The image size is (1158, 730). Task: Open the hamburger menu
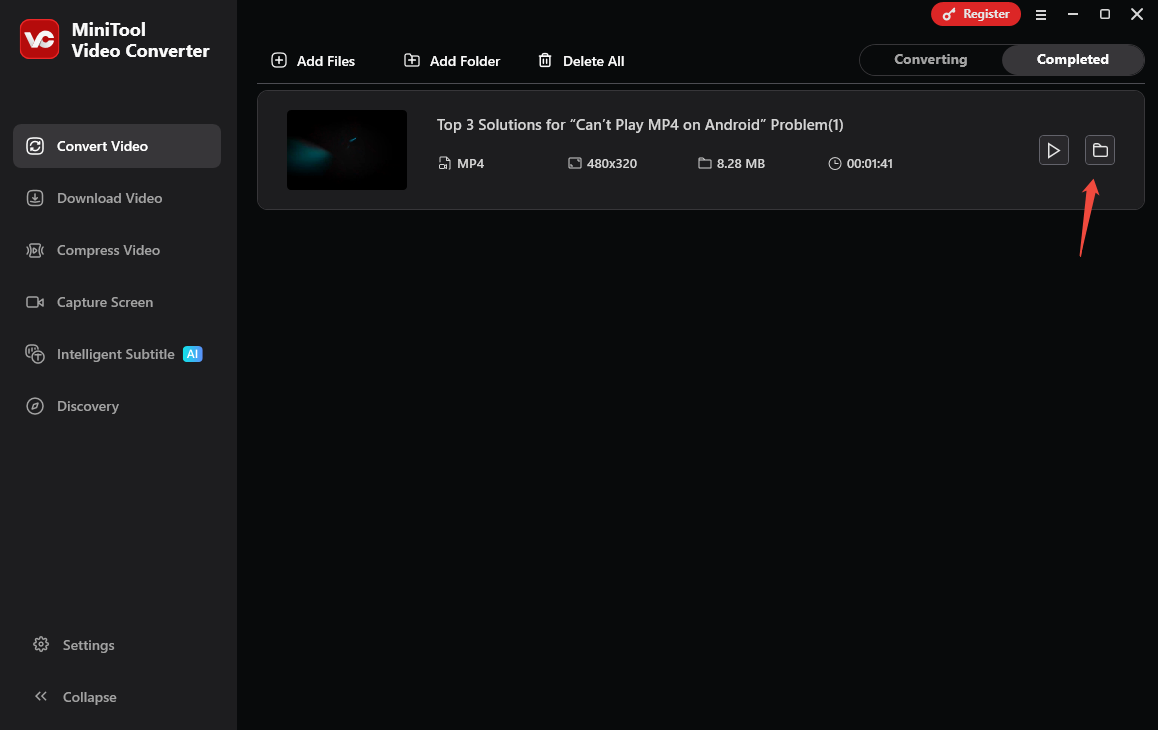pyautogui.click(x=1041, y=14)
